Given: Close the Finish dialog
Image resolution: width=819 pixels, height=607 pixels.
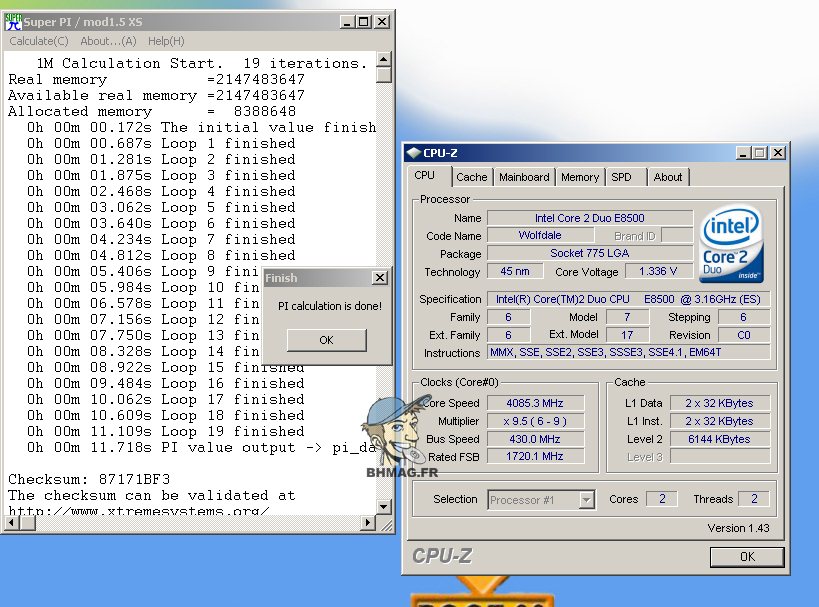Looking at the screenshot, I should (x=380, y=278).
